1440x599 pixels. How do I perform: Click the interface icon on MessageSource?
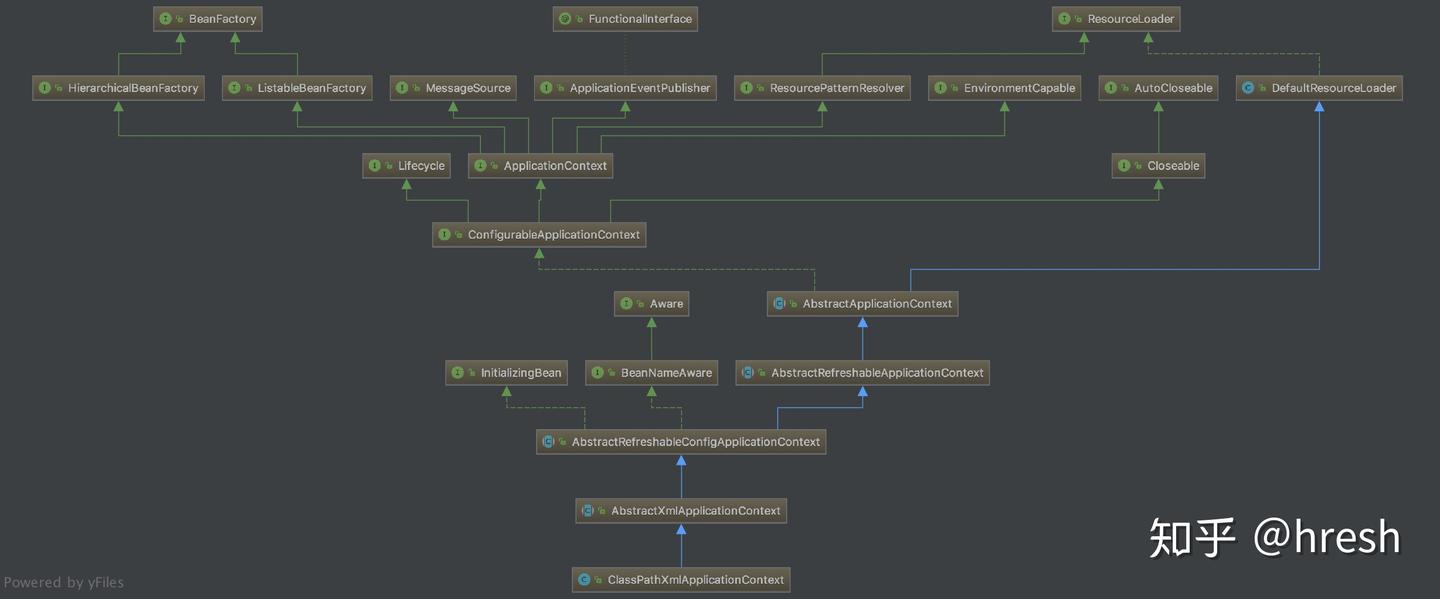pyautogui.click(x=403, y=88)
